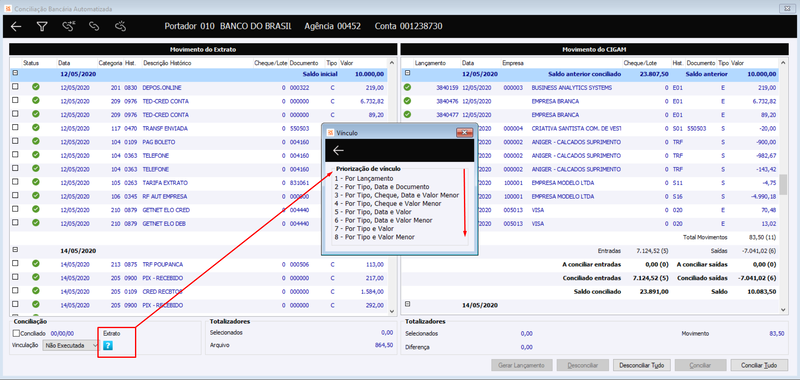Click the Conciliar Tudo button
Viewport: 800px width, 380px height.
[759, 365]
